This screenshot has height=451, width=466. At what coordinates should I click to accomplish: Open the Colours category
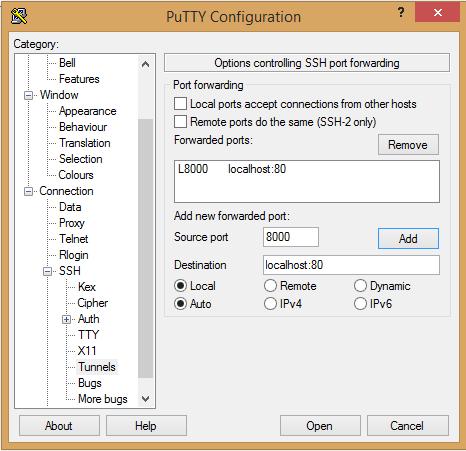76,175
